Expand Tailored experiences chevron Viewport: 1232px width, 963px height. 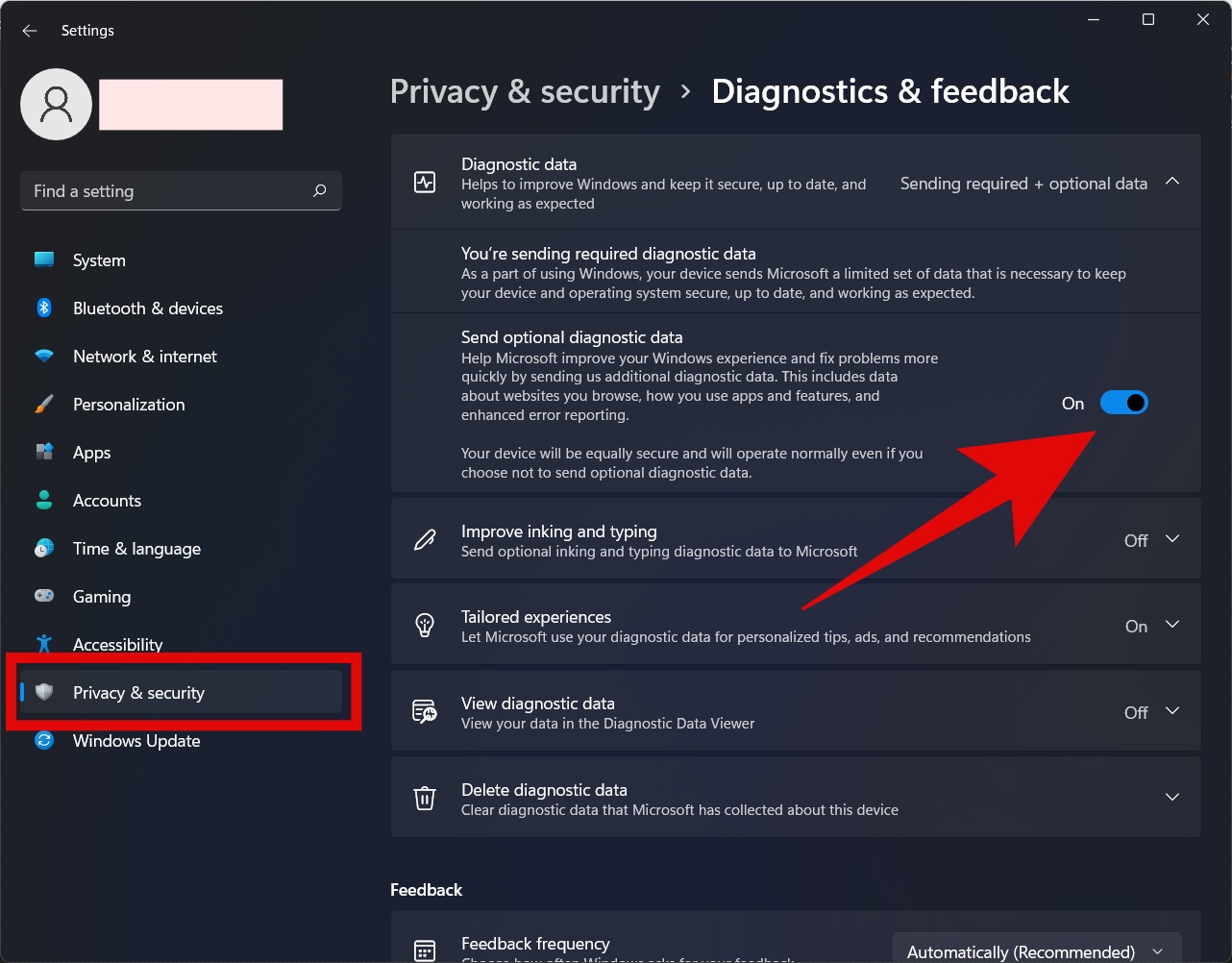tap(1172, 624)
